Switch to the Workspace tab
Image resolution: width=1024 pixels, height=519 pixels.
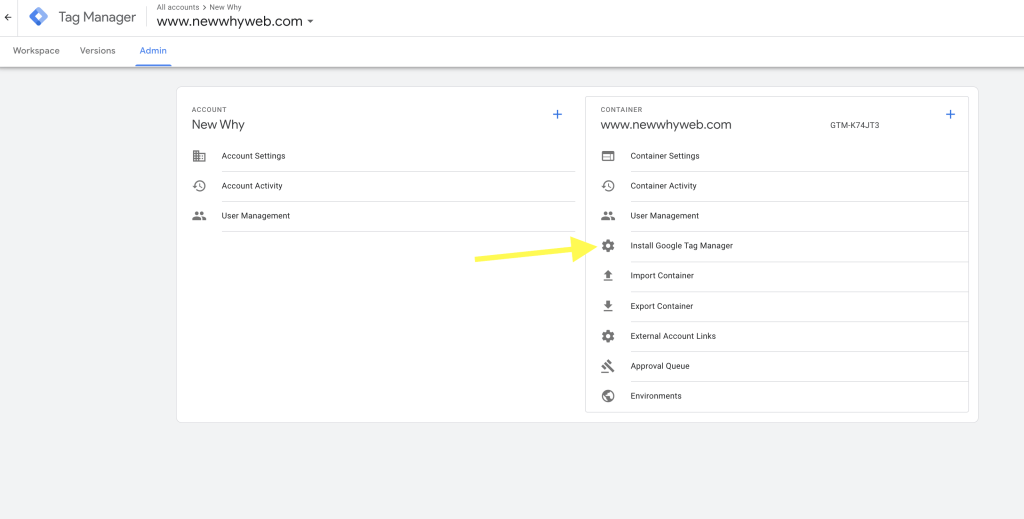tap(36, 51)
